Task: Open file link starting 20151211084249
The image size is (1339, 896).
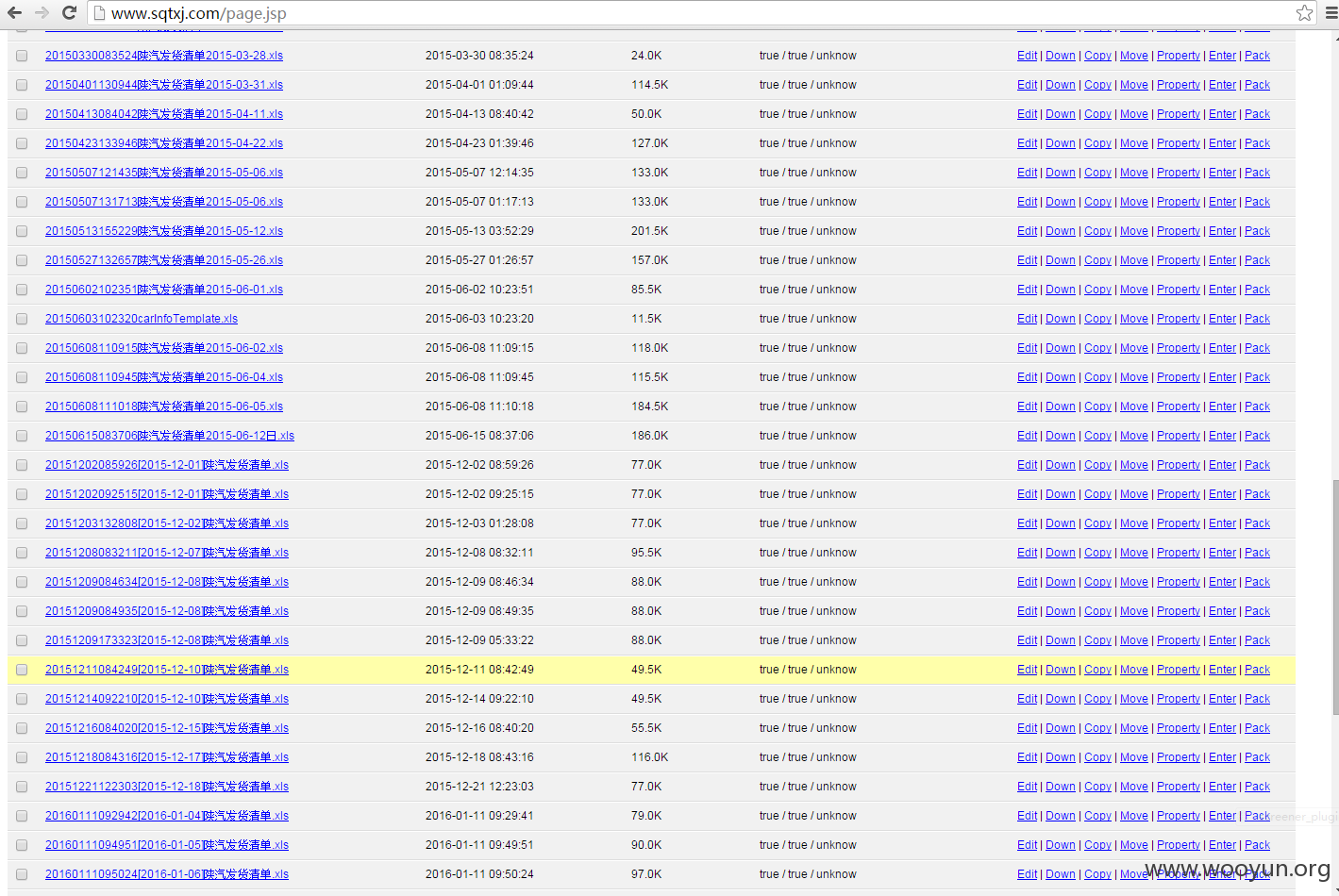Action: (x=167, y=670)
